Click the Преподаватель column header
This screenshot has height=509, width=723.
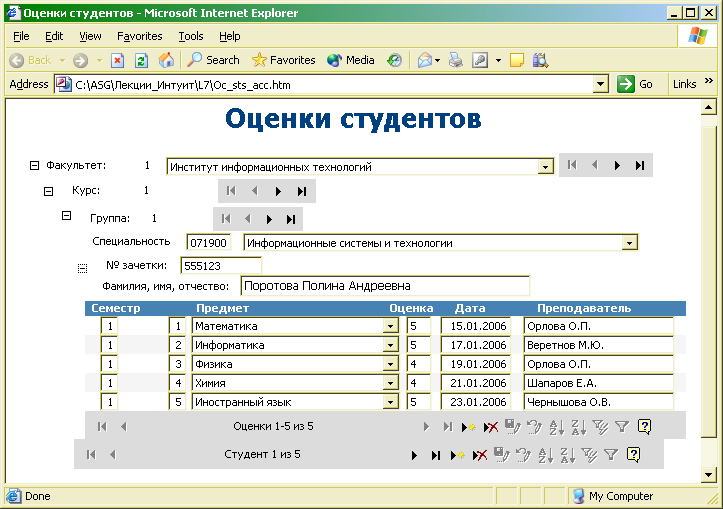(584, 308)
